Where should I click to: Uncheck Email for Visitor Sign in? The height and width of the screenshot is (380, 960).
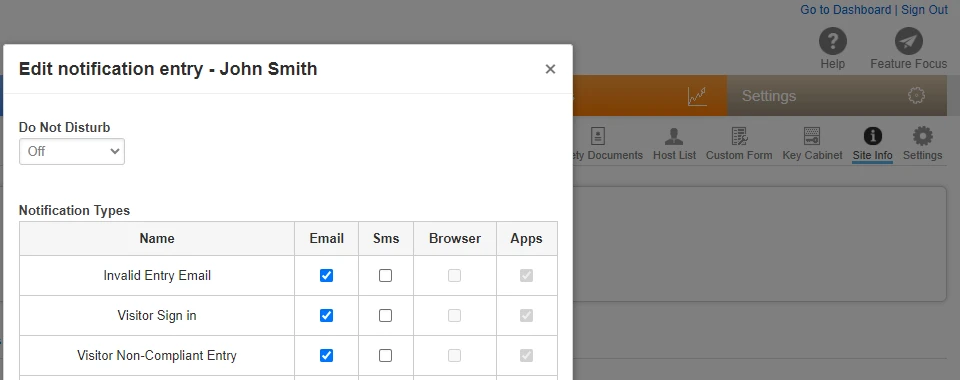point(326,316)
